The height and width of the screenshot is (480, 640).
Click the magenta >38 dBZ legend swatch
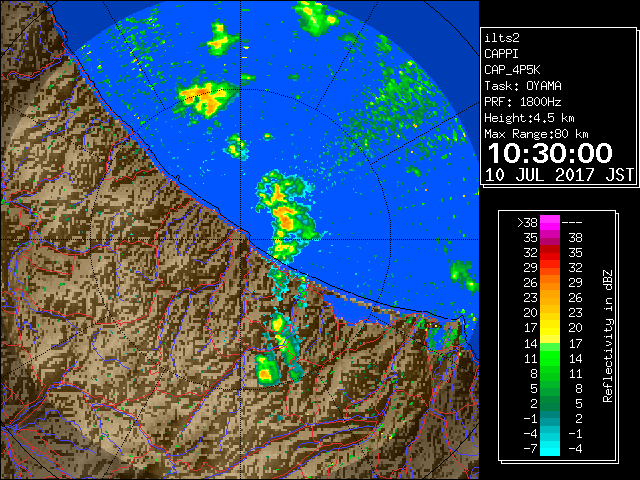(x=550, y=223)
